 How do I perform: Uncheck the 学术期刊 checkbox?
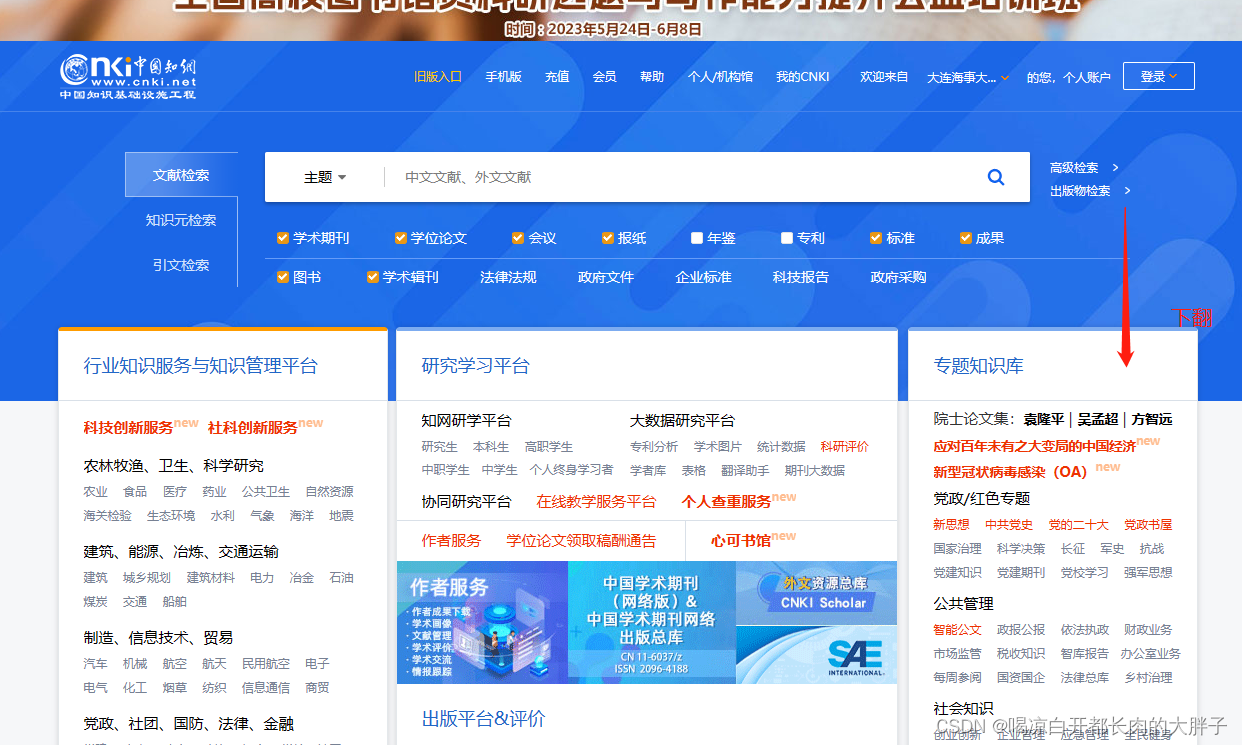pos(282,238)
